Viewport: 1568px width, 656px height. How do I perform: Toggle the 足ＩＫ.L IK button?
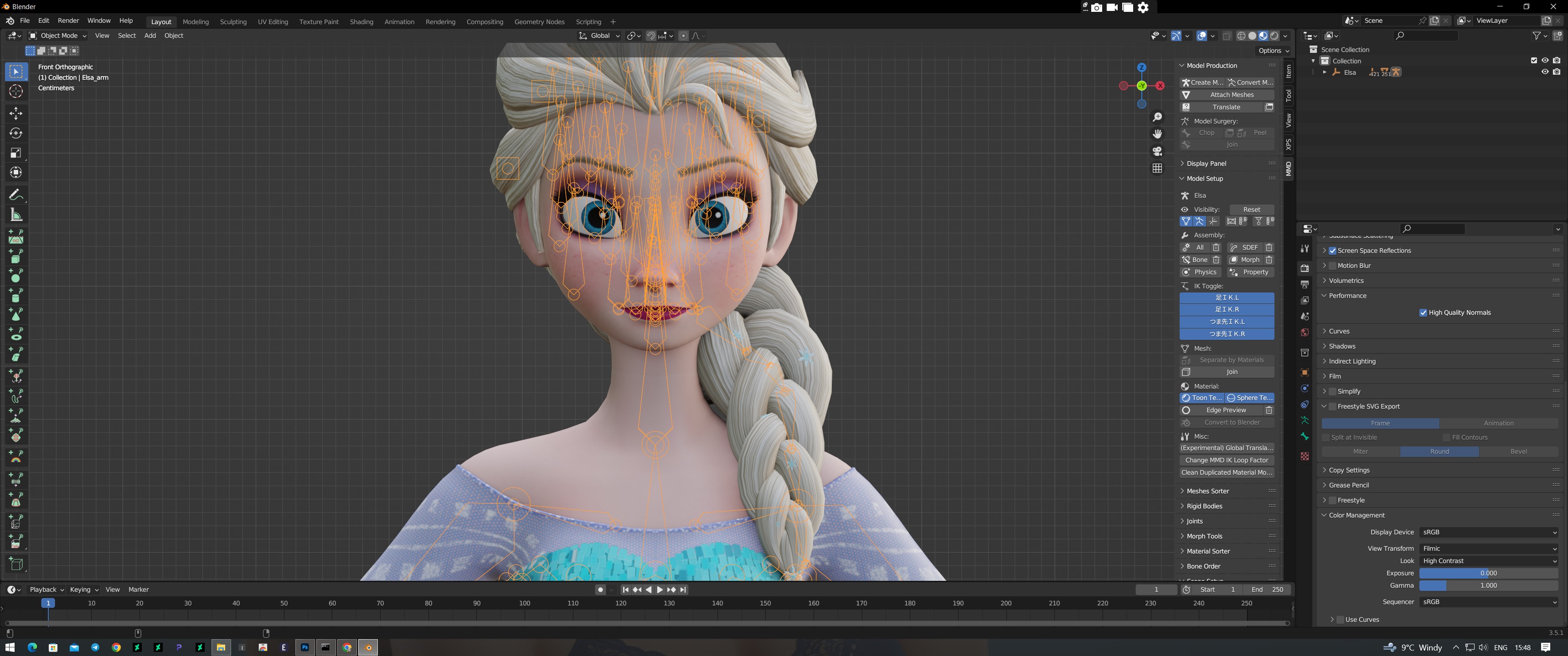coord(1227,297)
